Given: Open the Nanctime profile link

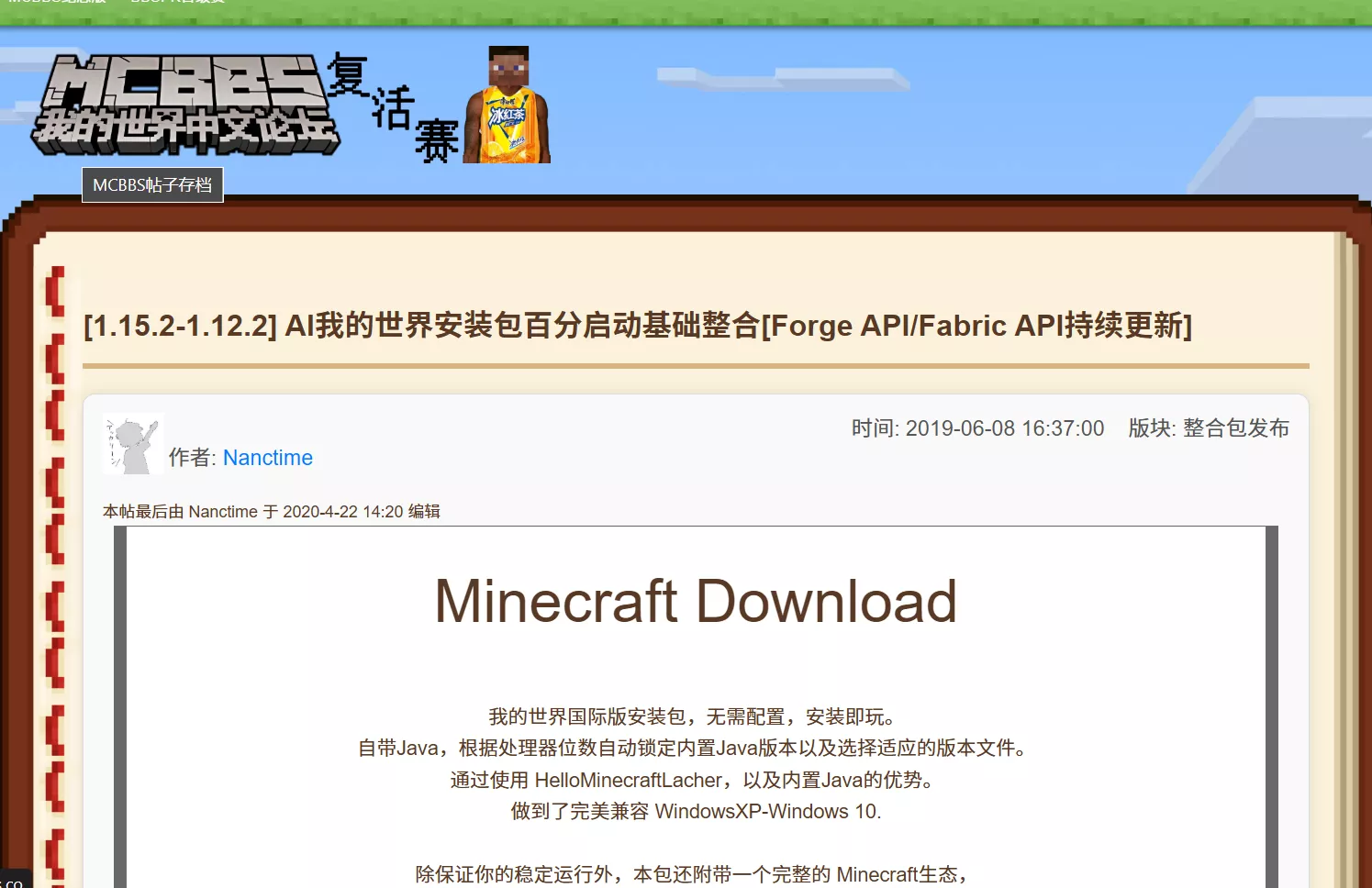Looking at the screenshot, I should tap(267, 458).
